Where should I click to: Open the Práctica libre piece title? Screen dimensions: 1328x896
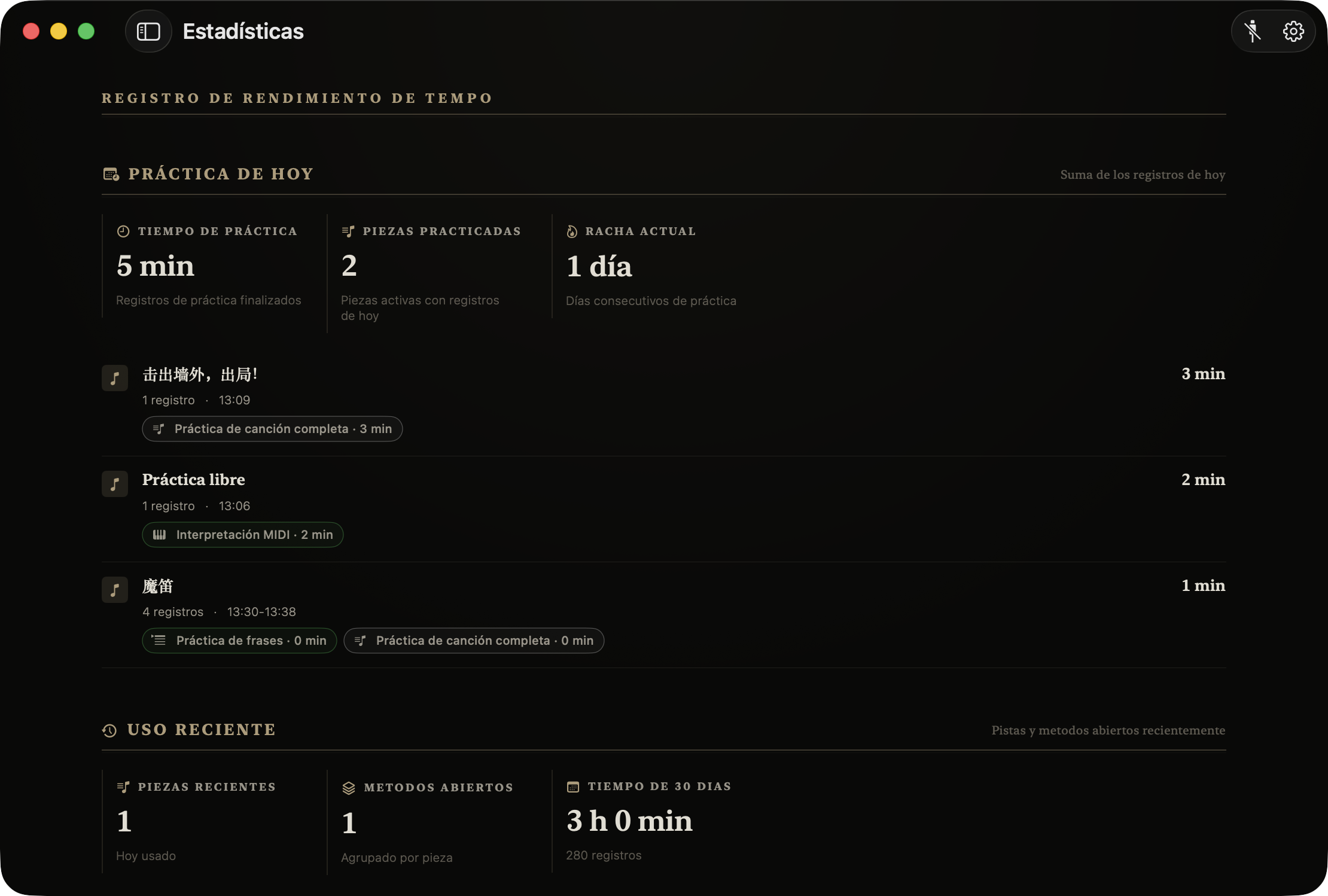(193, 480)
